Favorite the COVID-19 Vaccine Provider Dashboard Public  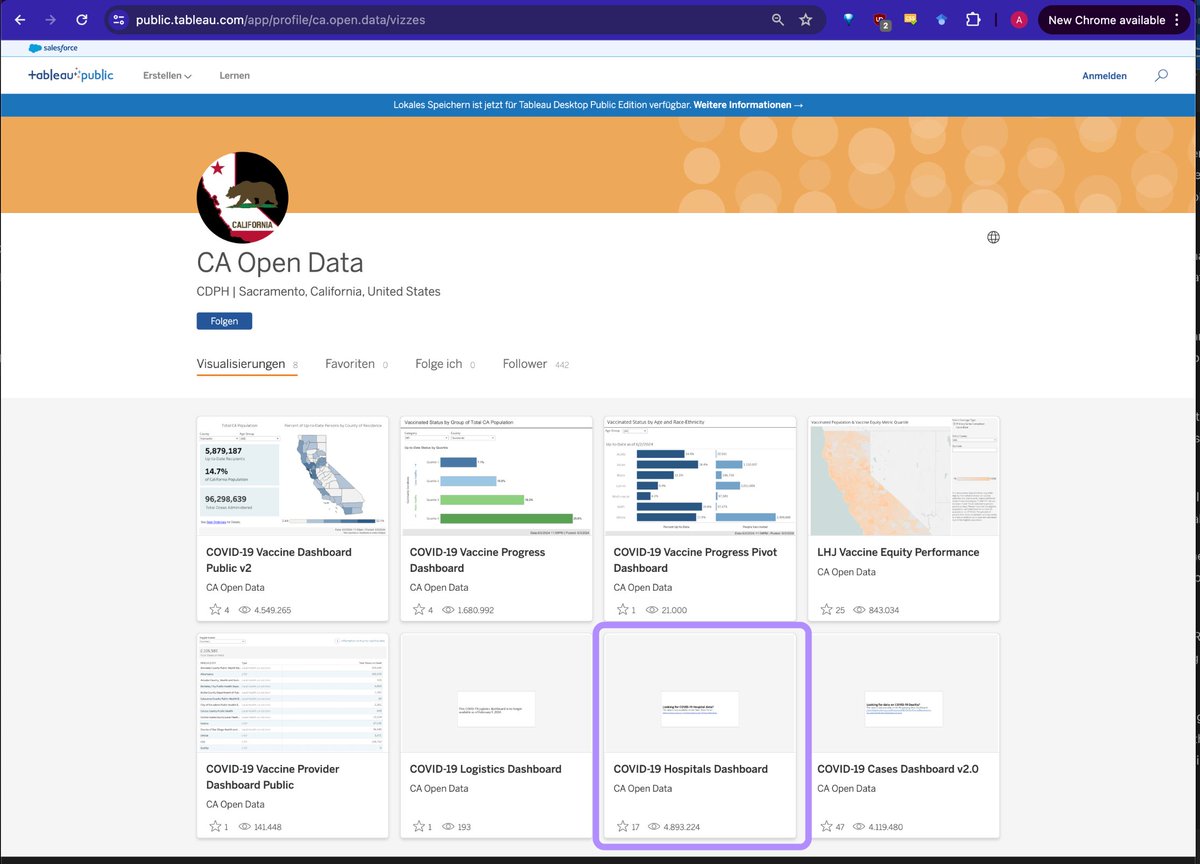tap(215, 827)
